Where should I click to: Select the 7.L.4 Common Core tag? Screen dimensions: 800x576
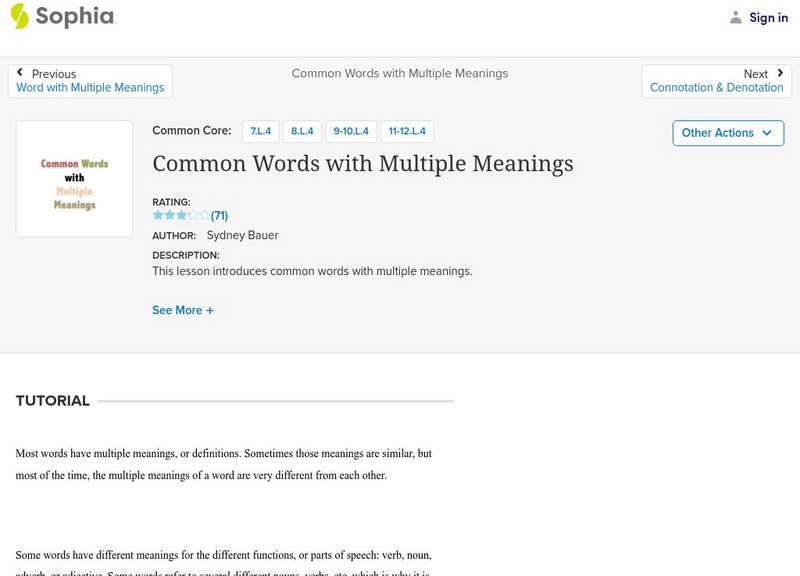261,131
